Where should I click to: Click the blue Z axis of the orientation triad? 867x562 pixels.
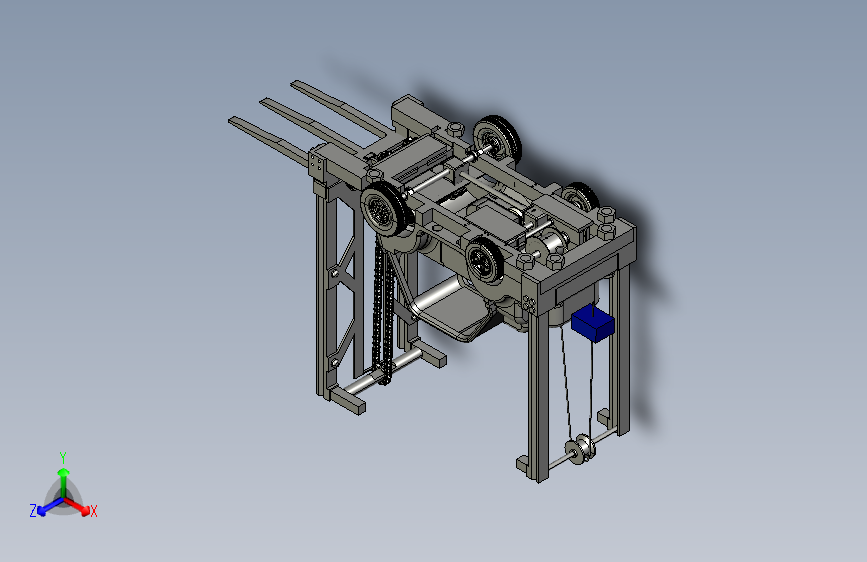(x=50, y=506)
